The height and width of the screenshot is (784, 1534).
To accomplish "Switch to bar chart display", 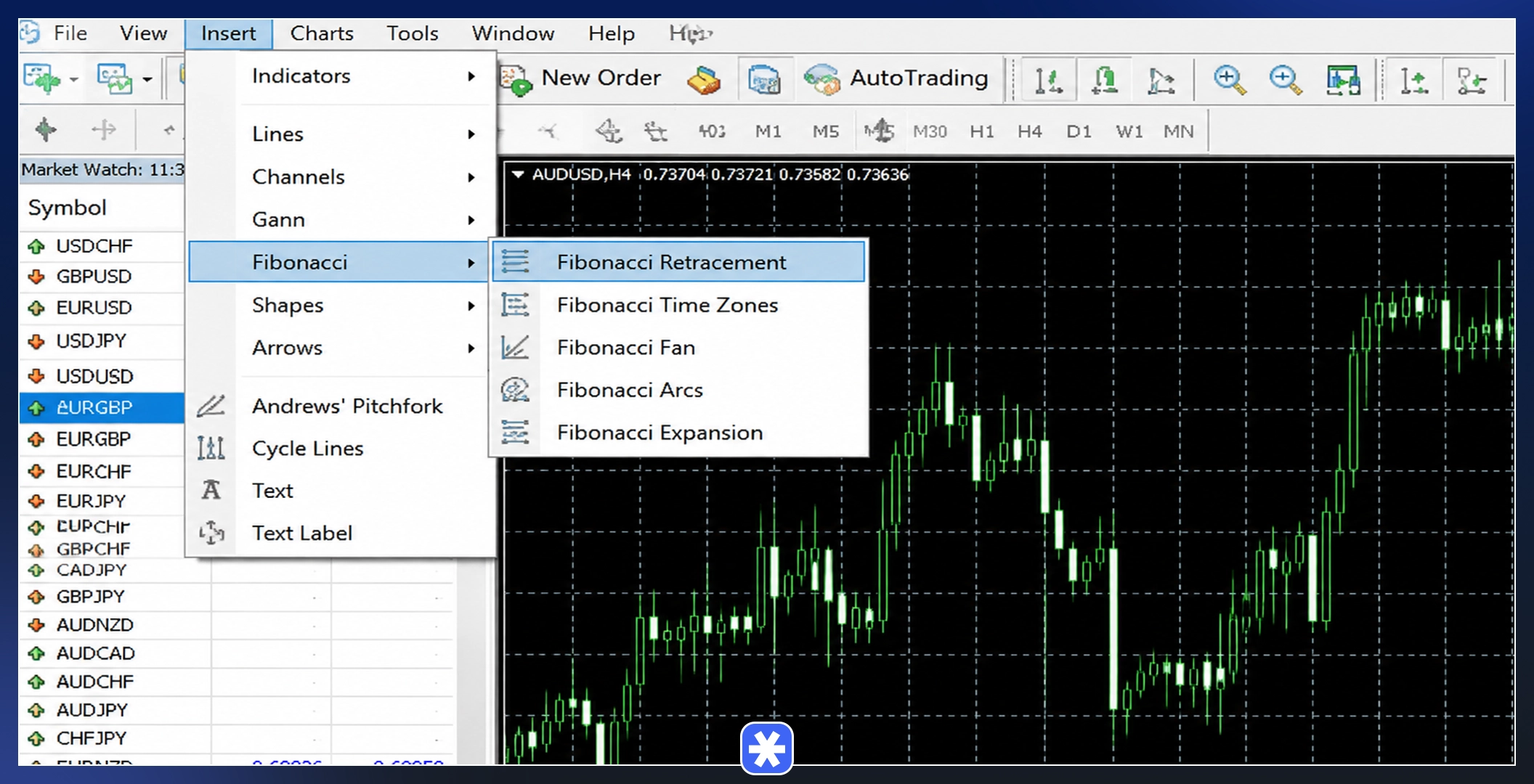I will (1047, 80).
